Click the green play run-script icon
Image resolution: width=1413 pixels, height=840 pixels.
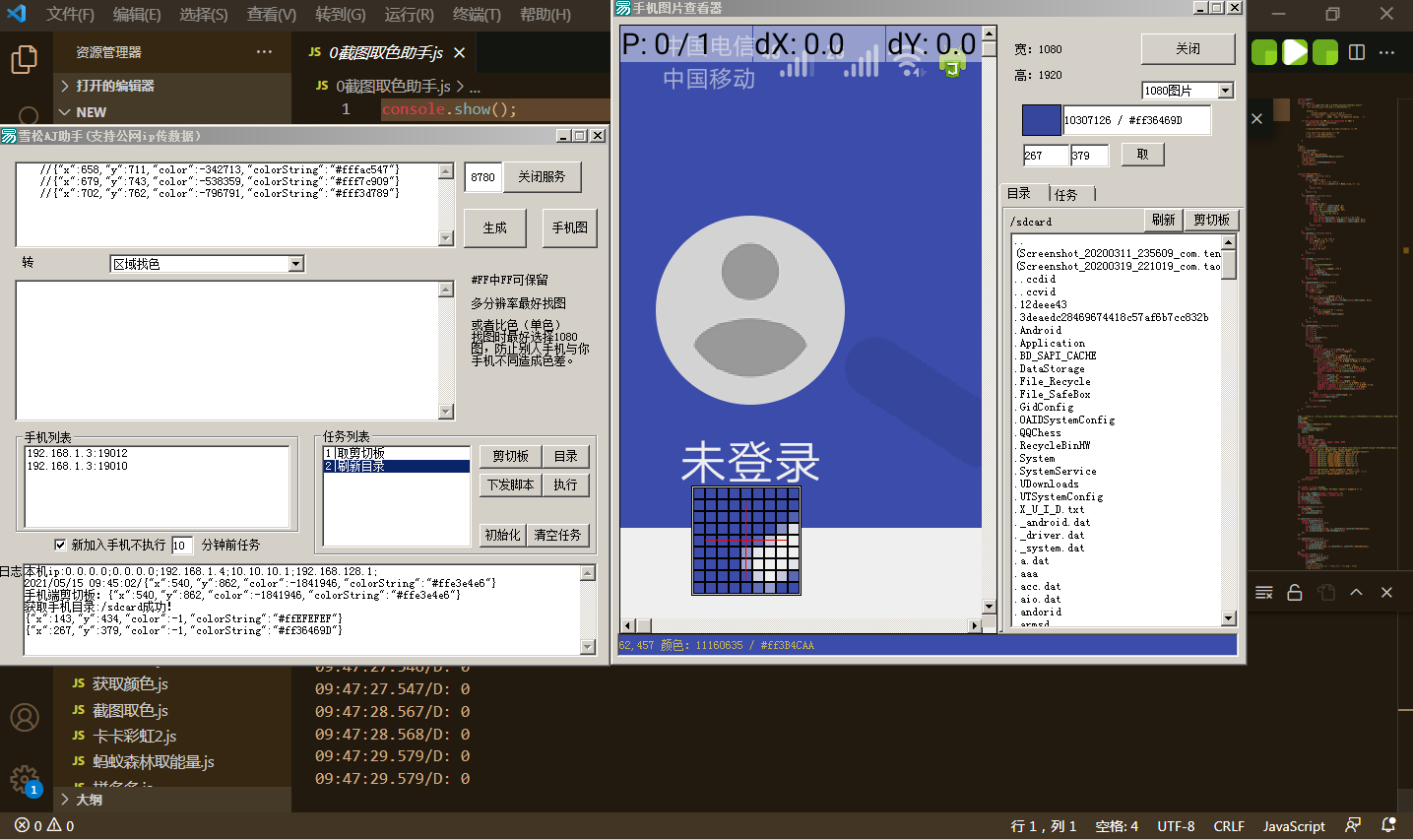tap(1295, 52)
